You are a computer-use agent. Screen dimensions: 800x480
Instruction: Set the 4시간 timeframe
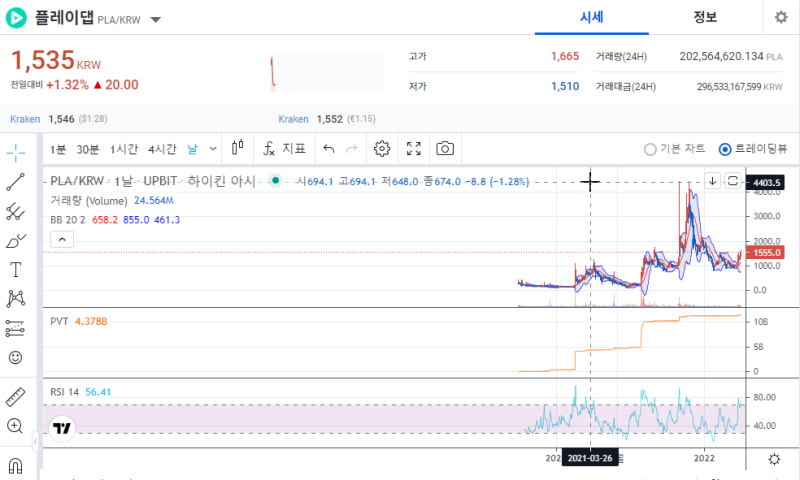click(x=162, y=149)
